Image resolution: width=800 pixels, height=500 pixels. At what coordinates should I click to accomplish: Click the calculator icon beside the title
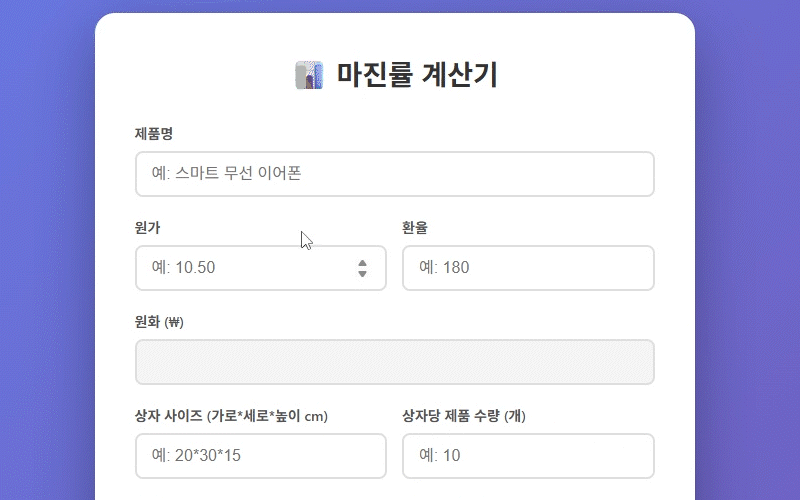309,75
